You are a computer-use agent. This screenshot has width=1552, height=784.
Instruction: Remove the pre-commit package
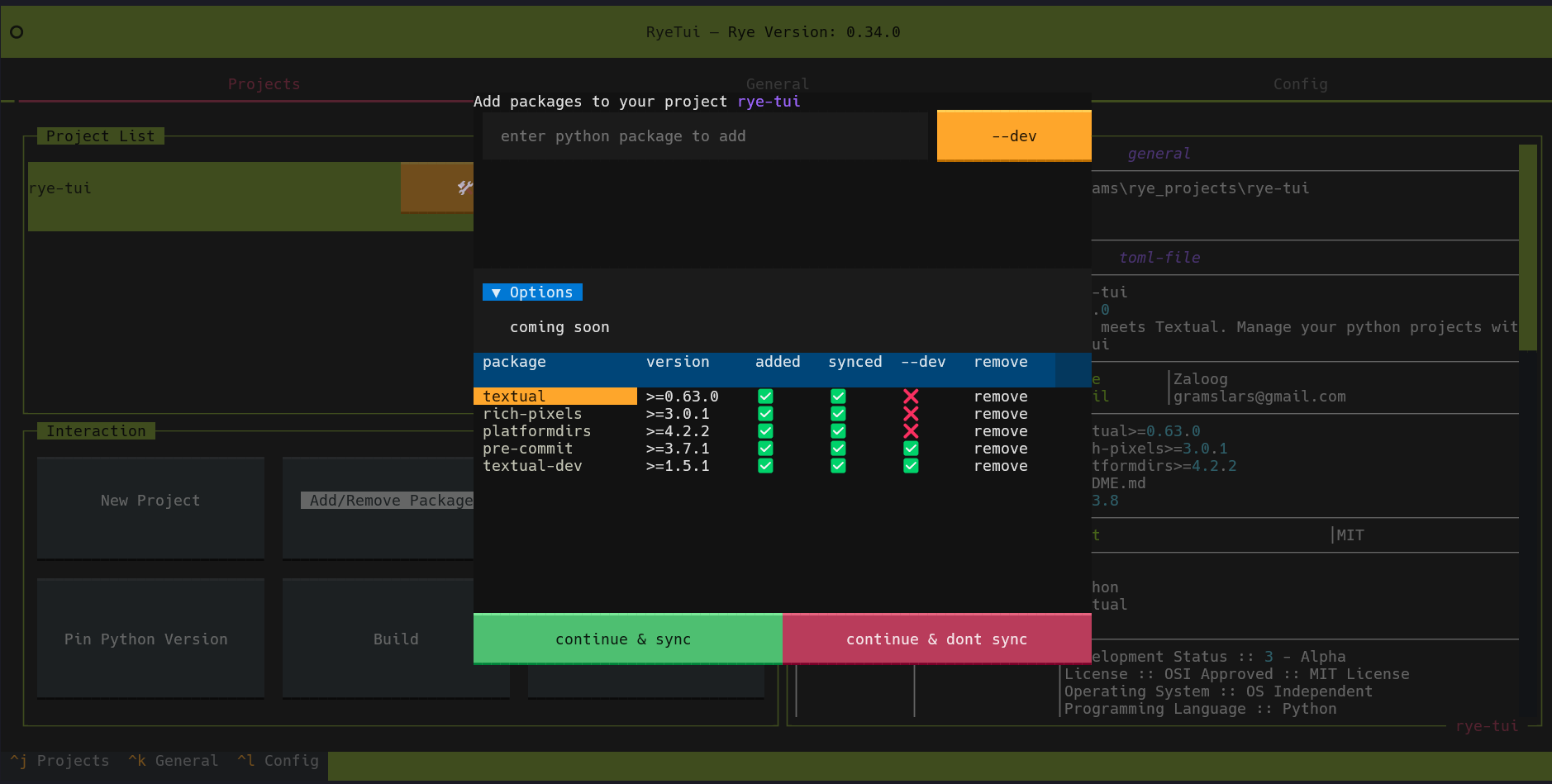(1001, 449)
